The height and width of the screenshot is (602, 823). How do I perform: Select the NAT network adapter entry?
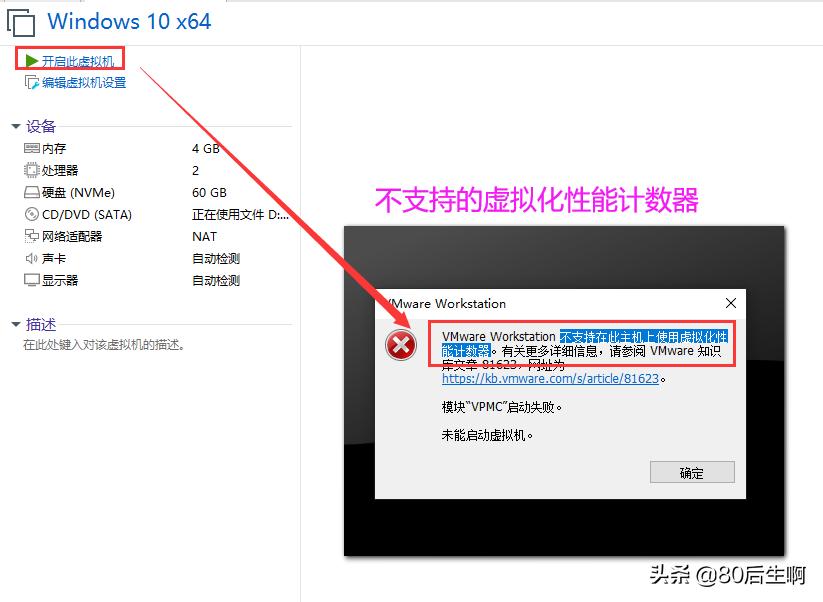pos(203,236)
